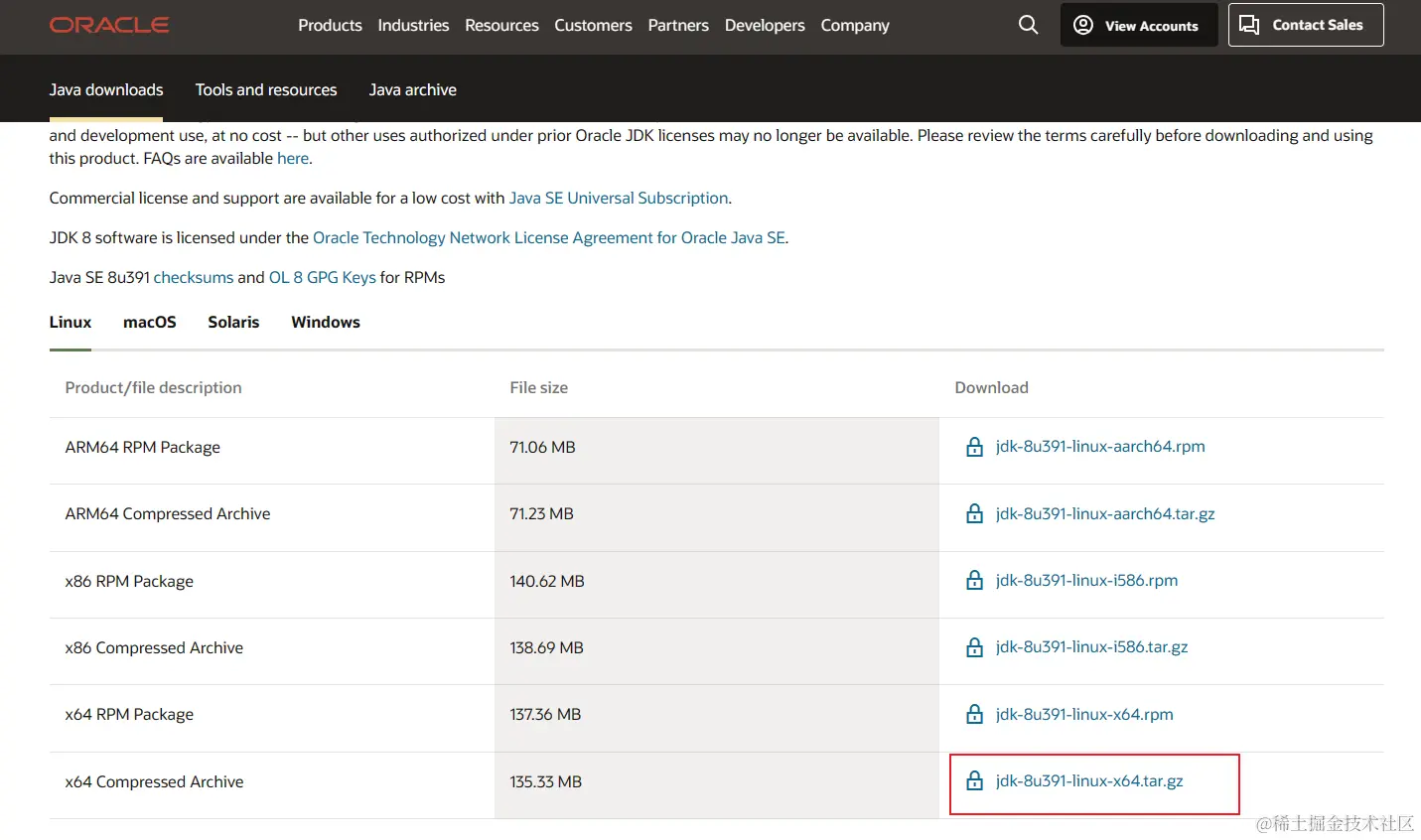This screenshot has height=840, width=1421.
Task: Download jdk-8u391-linux-i586.rpm
Action: pyautogui.click(x=1086, y=580)
